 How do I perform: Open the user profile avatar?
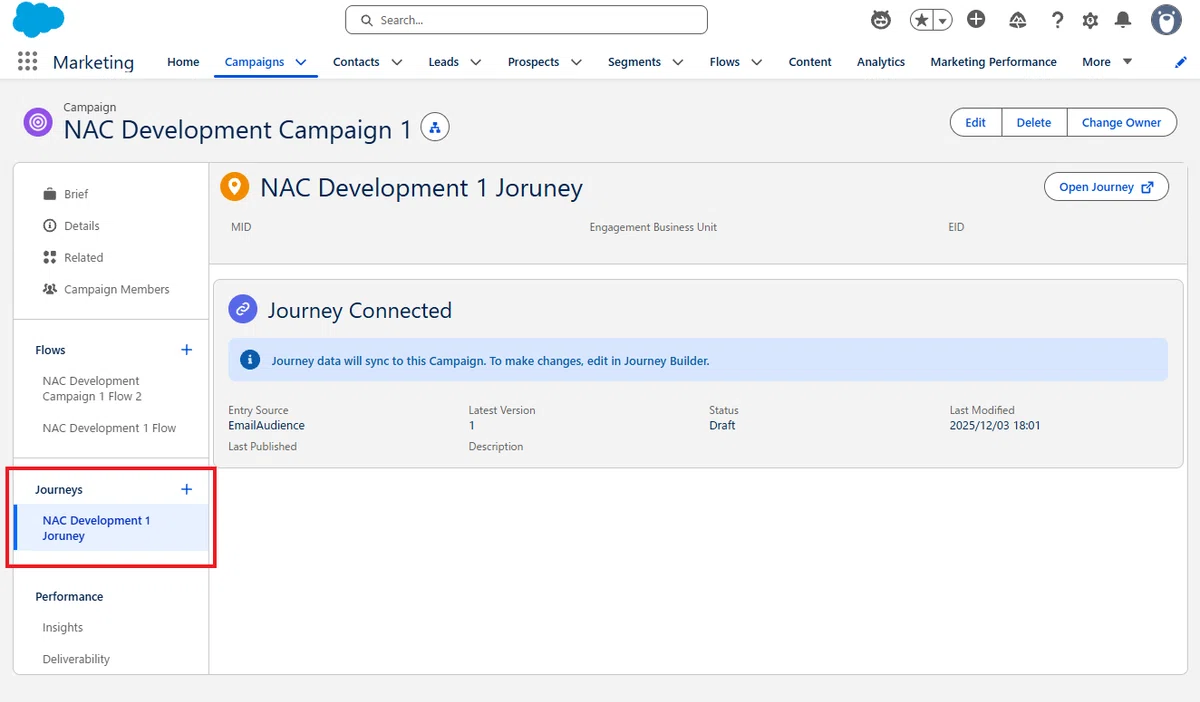1166,20
